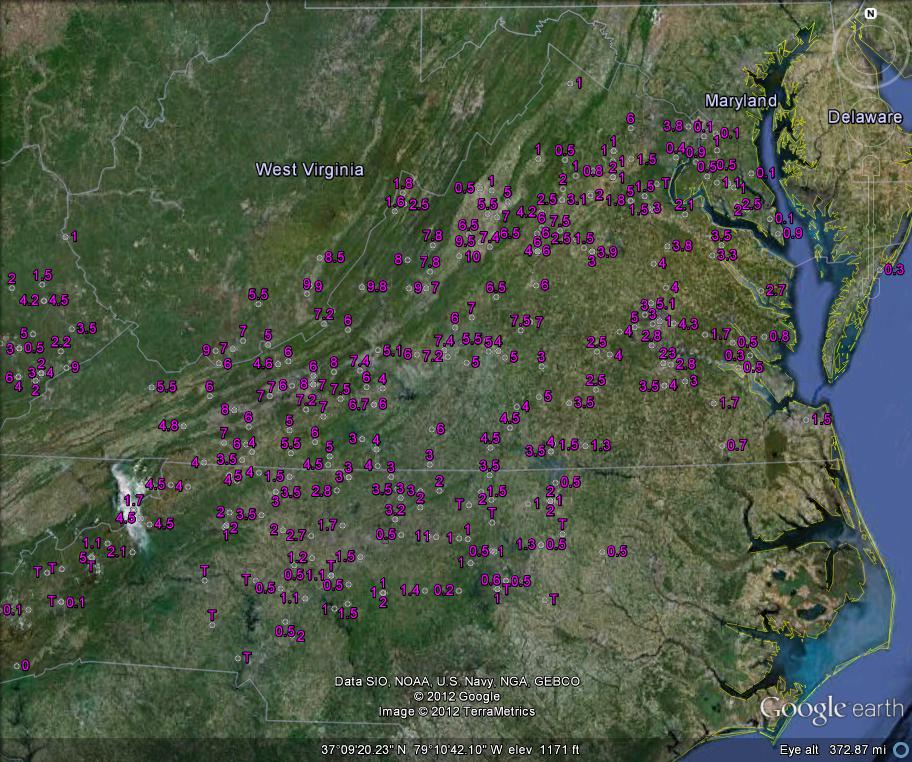
Task: Select the placemark labeled 0
Action: click(x=25, y=665)
